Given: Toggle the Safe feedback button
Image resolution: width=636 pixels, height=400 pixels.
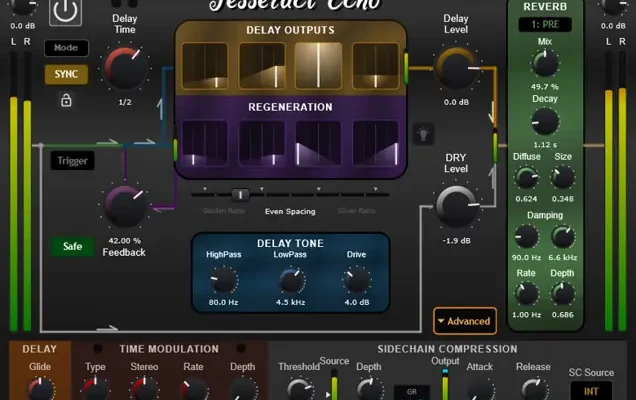Looking at the screenshot, I should point(72,246).
